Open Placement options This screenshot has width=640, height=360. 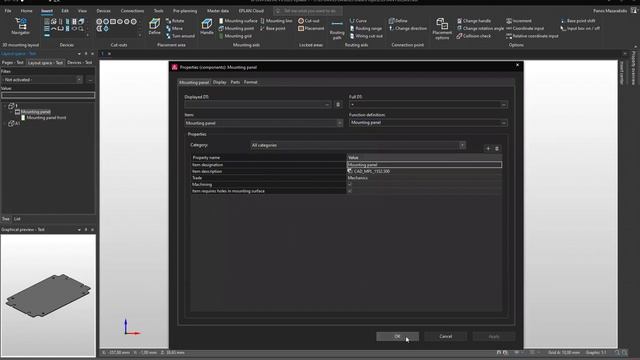[442, 29]
